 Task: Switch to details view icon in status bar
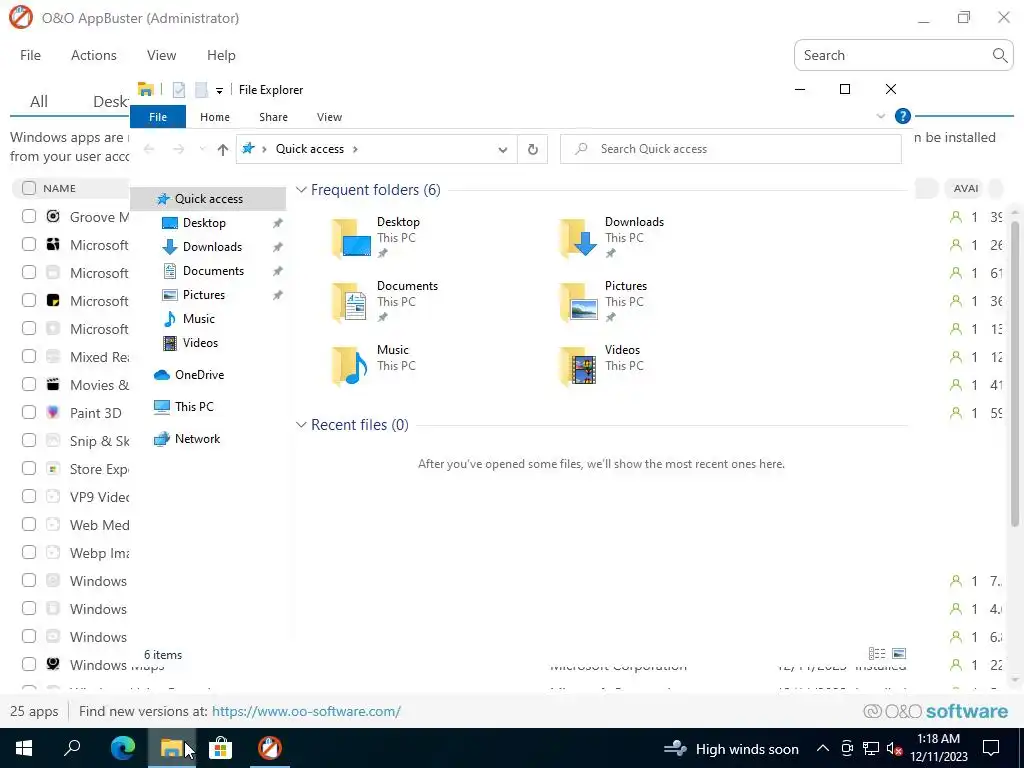pos(877,653)
